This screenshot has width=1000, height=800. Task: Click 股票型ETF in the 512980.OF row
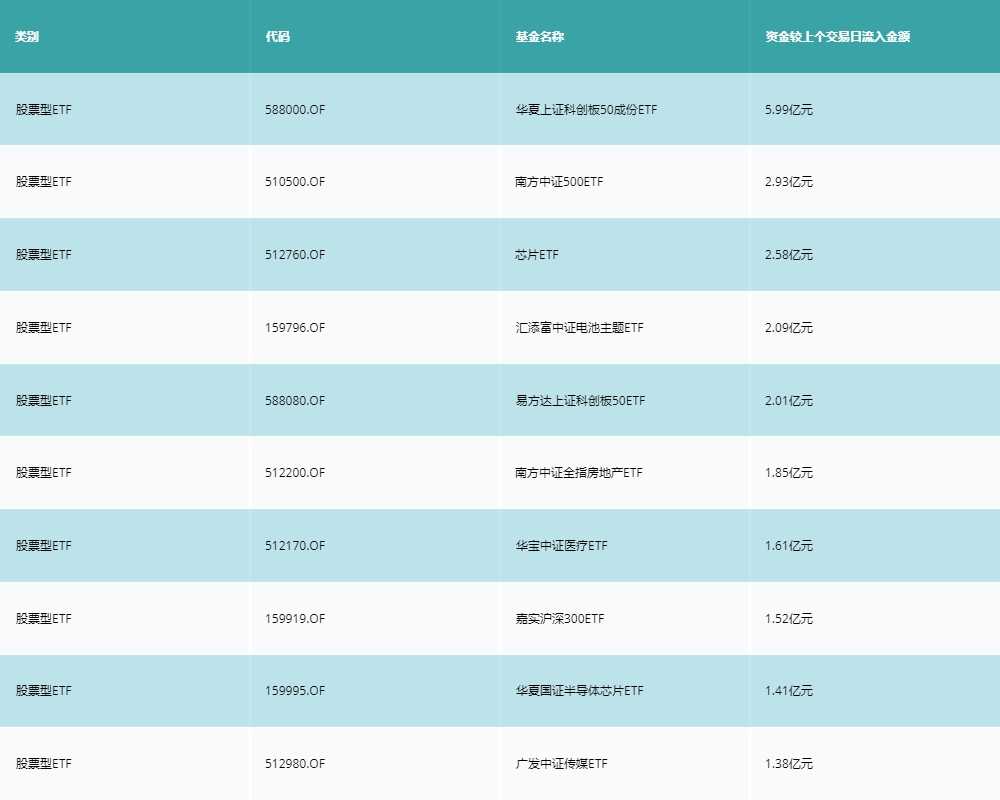pos(43,763)
